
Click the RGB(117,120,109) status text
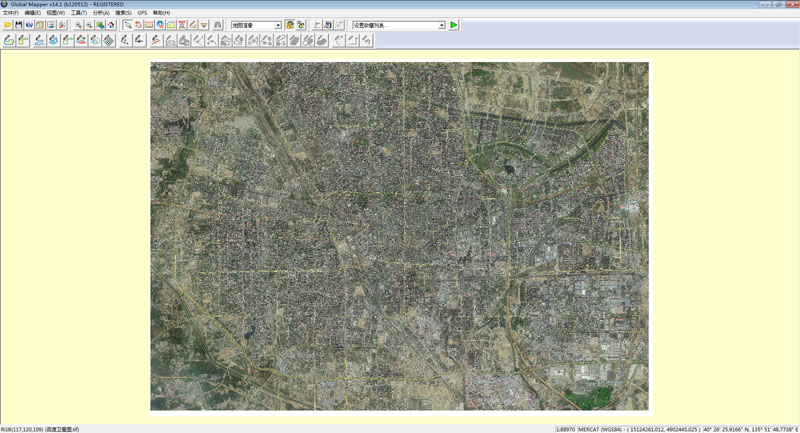(22, 429)
